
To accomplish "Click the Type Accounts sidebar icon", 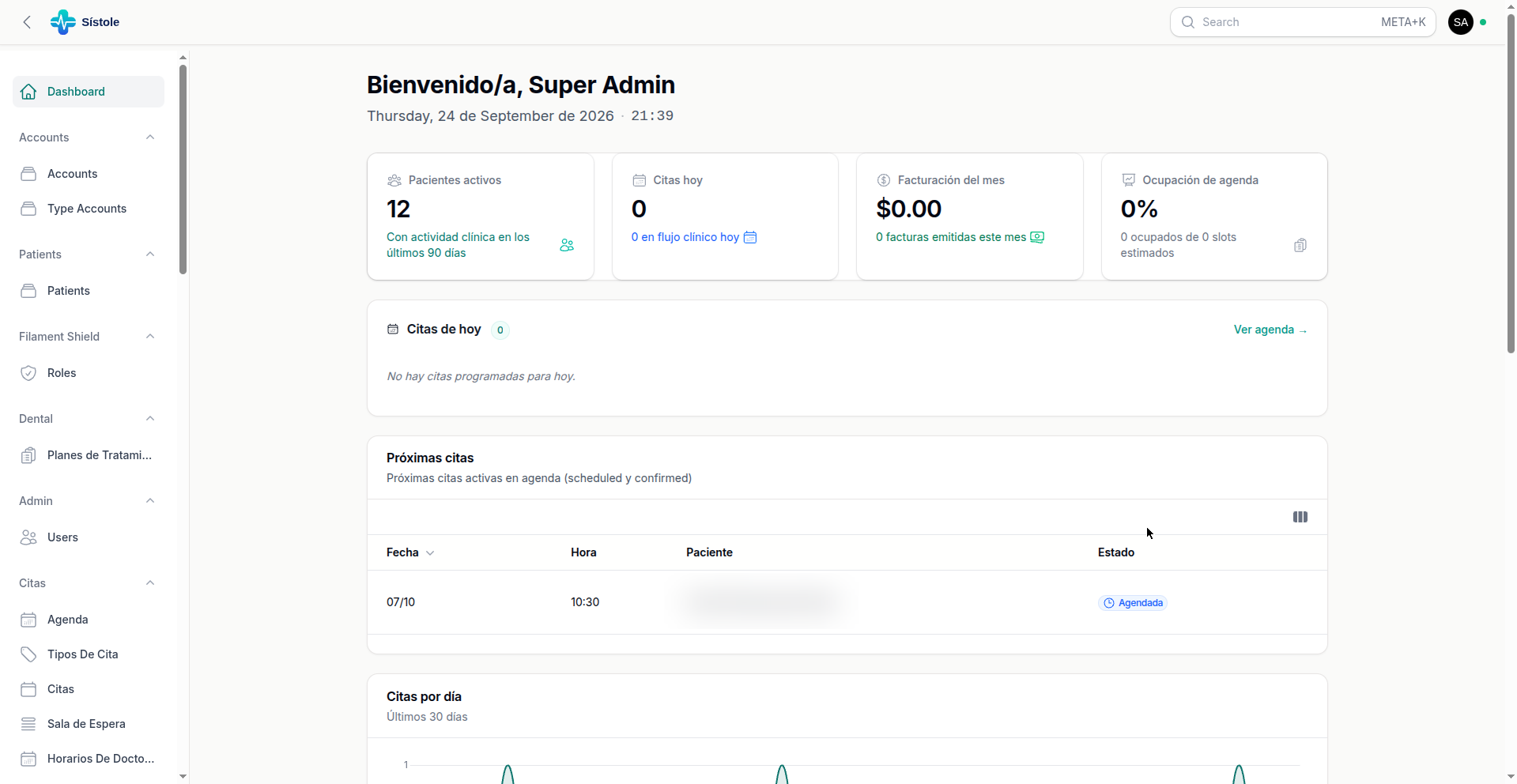I will [28, 209].
